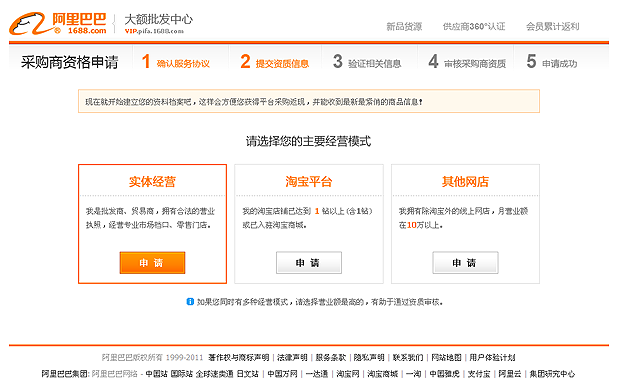The image size is (620, 390).
Task: Open the 中国站 footer link
Action: coord(157,374)
